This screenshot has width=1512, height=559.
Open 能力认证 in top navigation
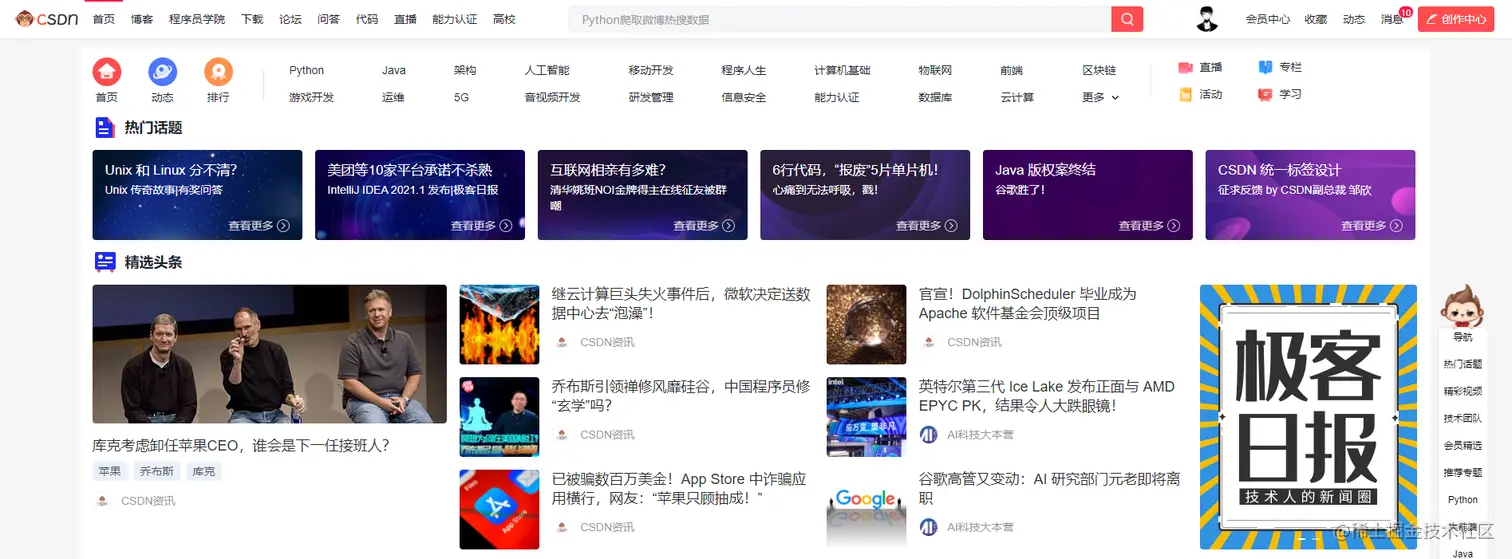(455, 19)
